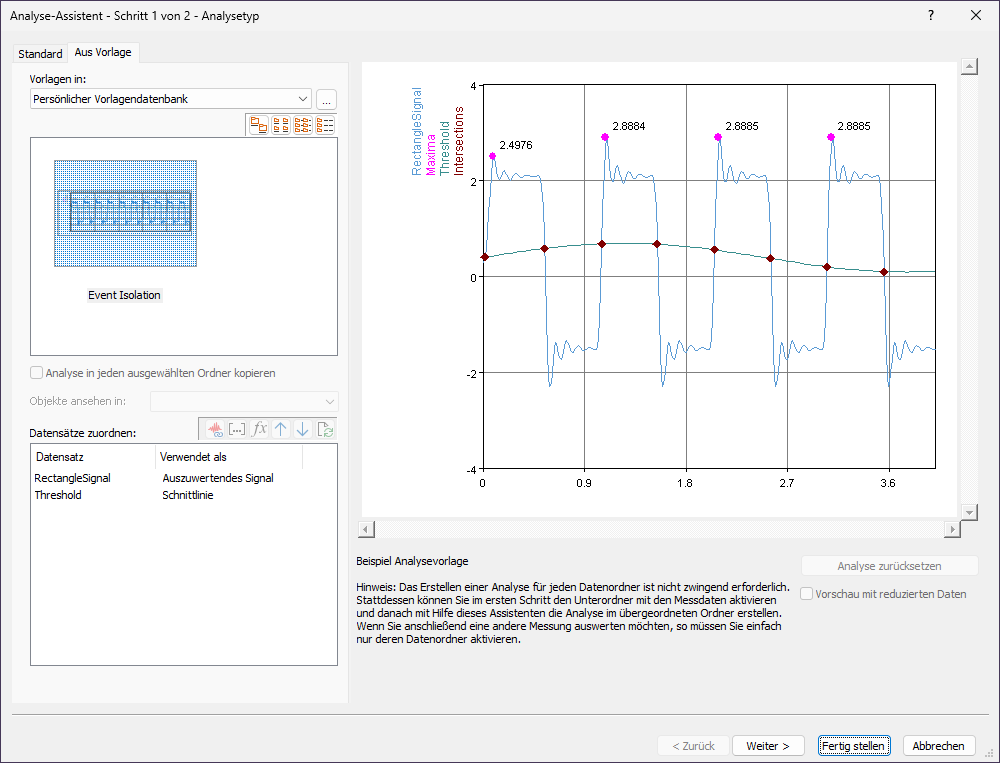Viewport: 1000px width, 763px height.
Task: Click preview horizontal scrollbar right arrow
Action: pos(952,529)
